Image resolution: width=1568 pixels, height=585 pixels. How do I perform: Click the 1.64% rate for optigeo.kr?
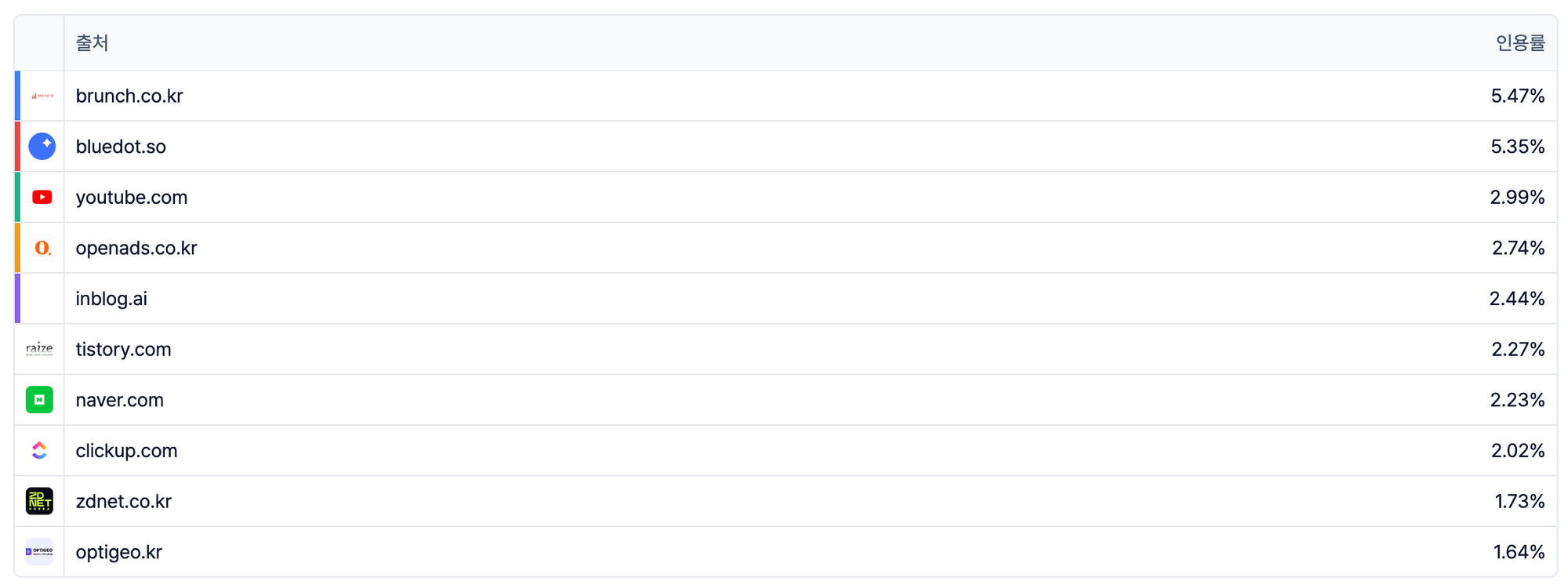coord(1519,552)
